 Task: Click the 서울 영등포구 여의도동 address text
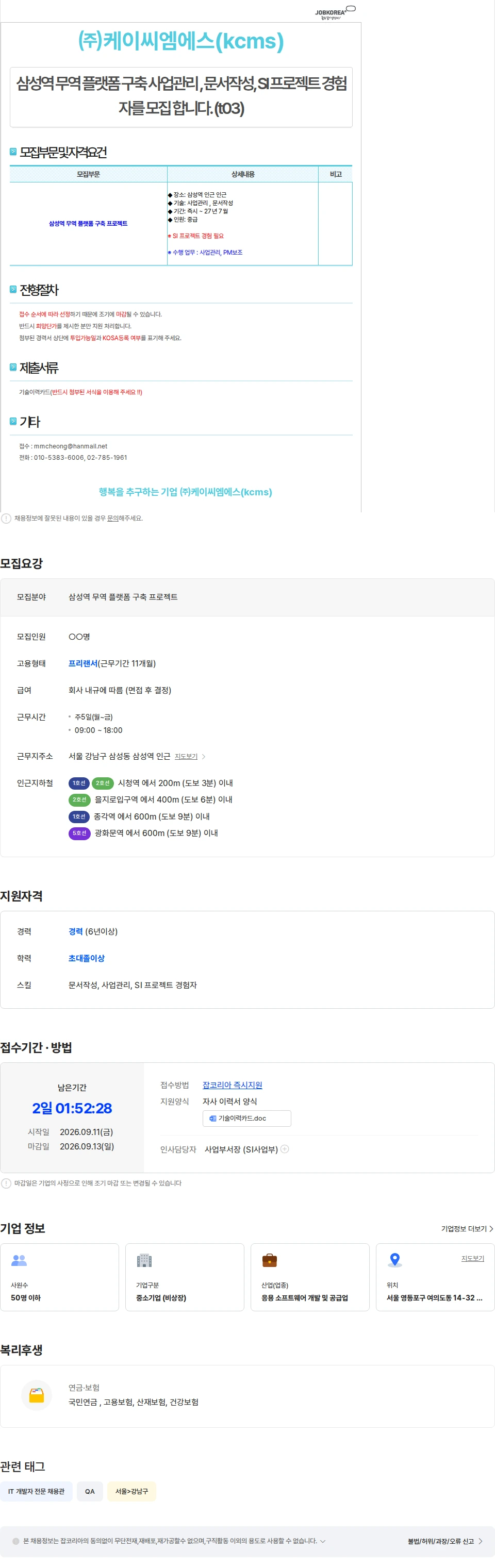tap(434, 1298)
